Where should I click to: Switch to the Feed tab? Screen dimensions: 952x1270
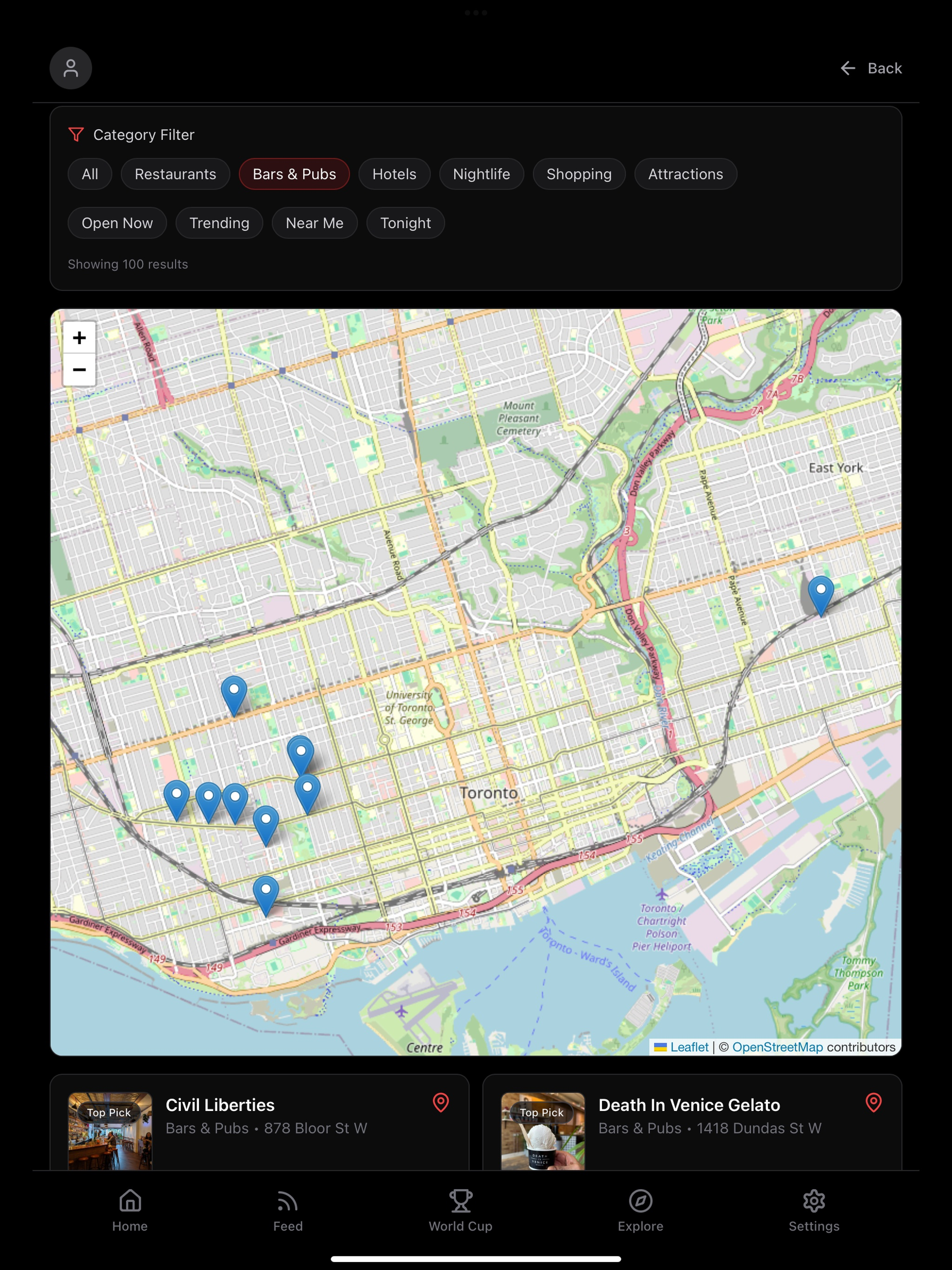coord(288,1210)
